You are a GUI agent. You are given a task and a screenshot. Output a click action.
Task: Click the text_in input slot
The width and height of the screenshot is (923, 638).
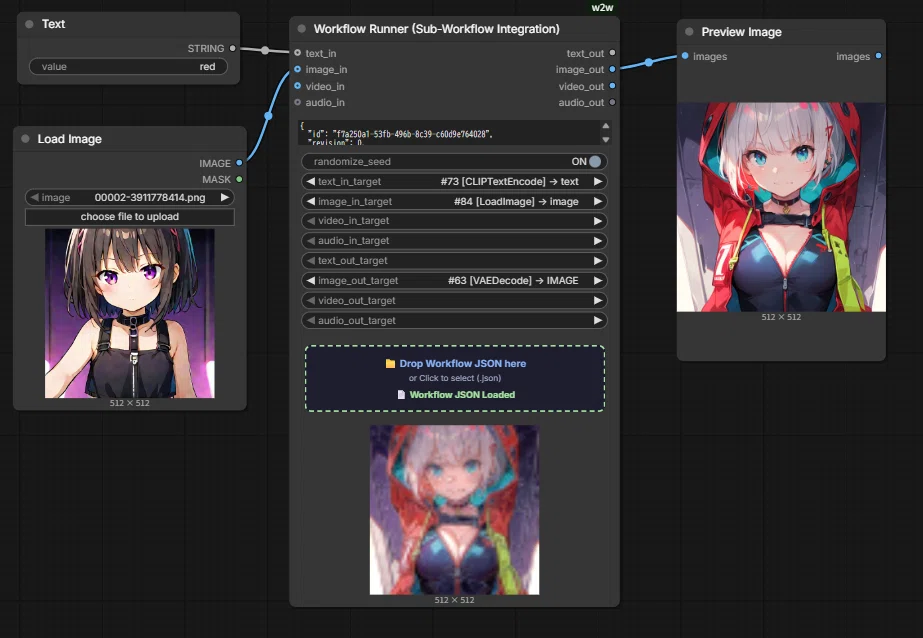point(297,53)
